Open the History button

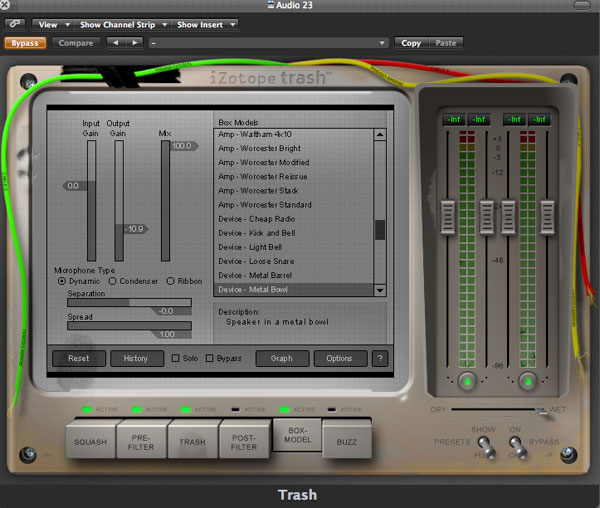pyautogui.click(x=137, y=358)
